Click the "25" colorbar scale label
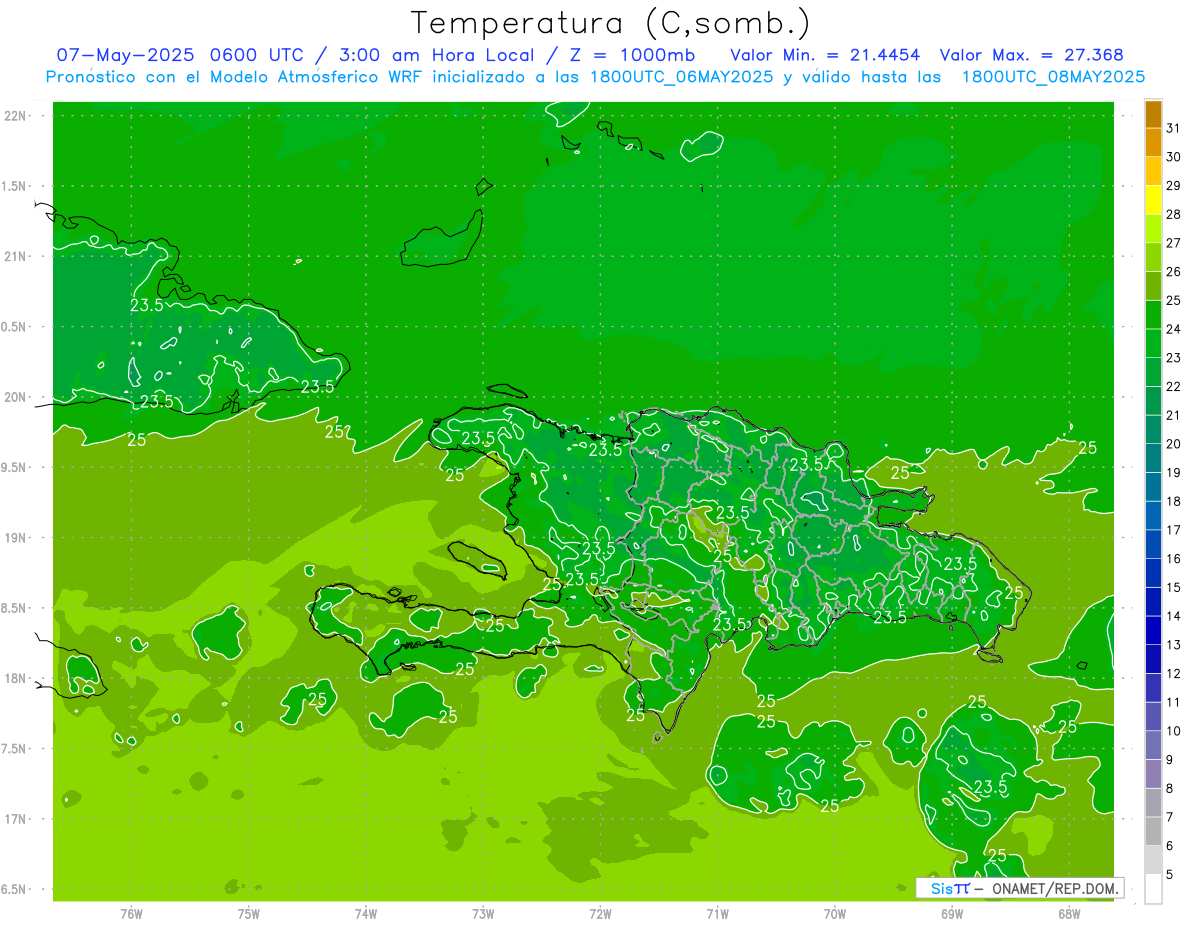The width and height of the screenshot is (1200, 927). click(1174, 300)
